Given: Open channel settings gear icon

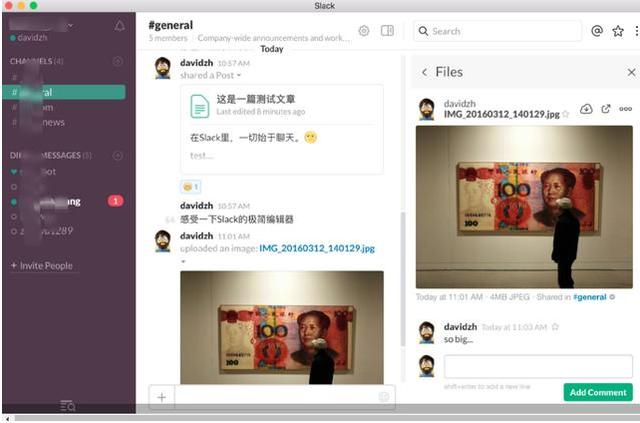Looking at the screenshot, I should (364, 31).
